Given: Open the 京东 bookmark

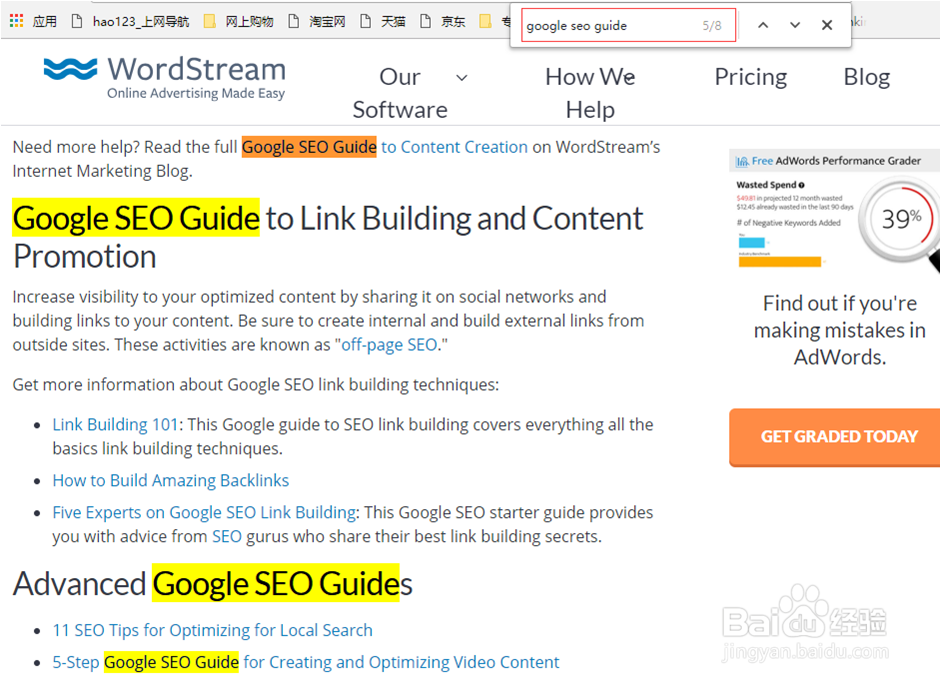Looking at the screenshot, I should [x=443, y=22].
